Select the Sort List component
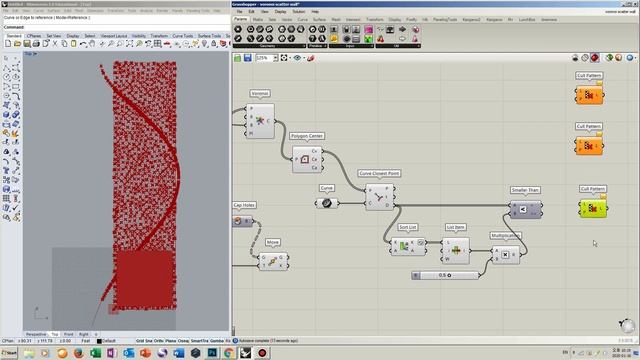Screen dimensions: 640x360 point(408,247)
